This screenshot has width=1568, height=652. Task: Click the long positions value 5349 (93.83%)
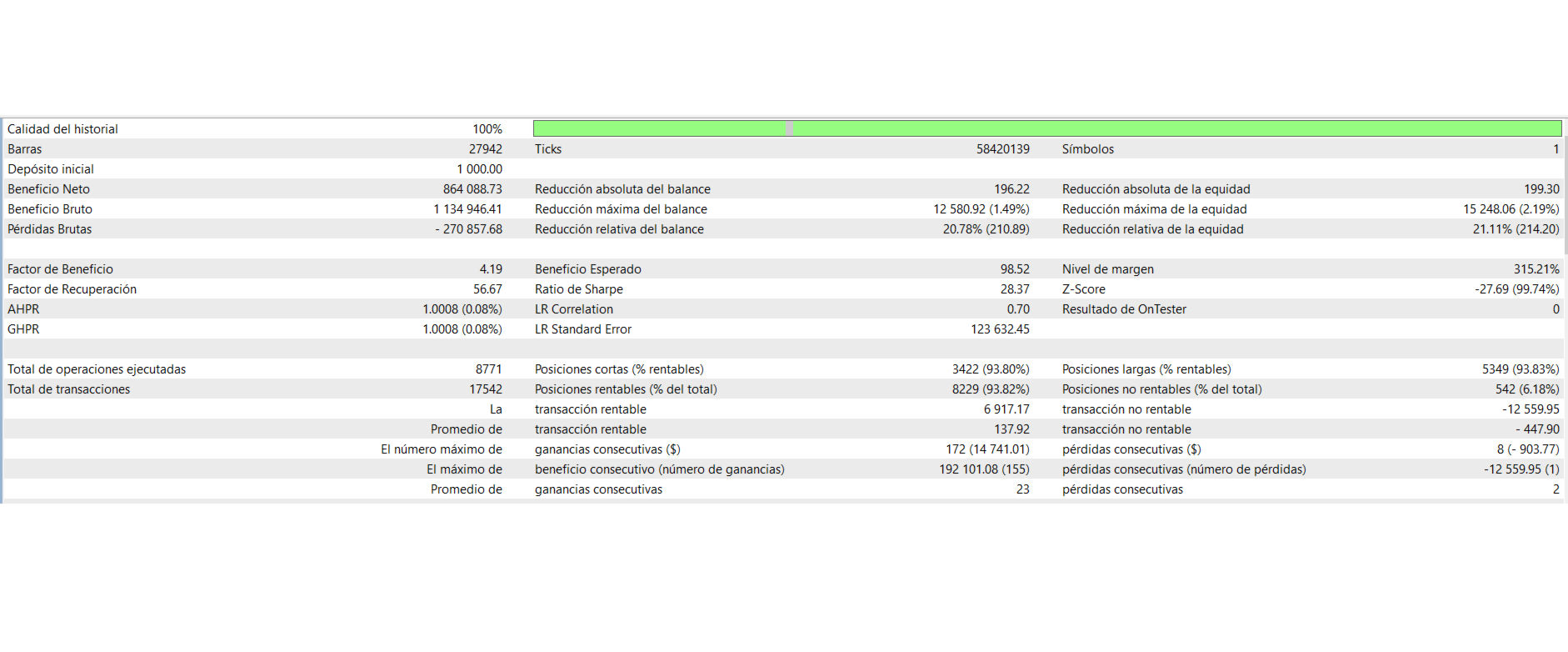pyautogui.click(x=1521, y=369)
